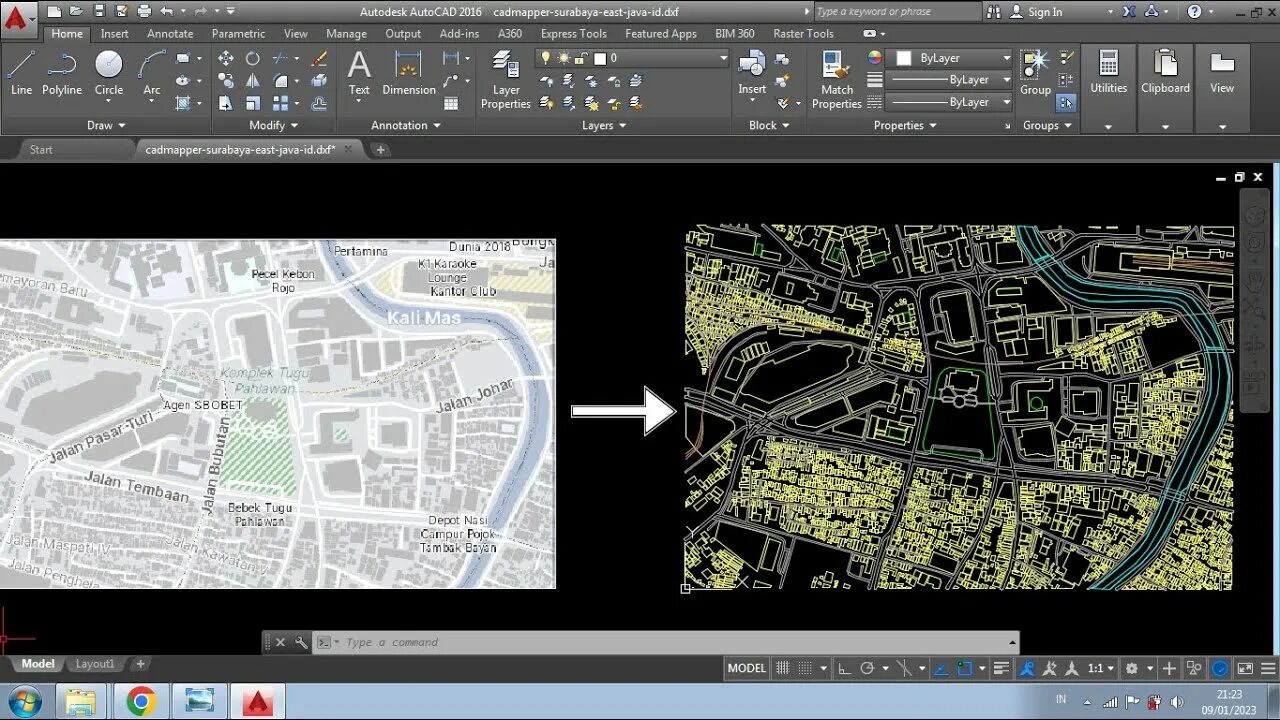Open the Parametric ribbon tab
Image resolution: width=1280 pixels, height=720 pixels.
(238, 33)
